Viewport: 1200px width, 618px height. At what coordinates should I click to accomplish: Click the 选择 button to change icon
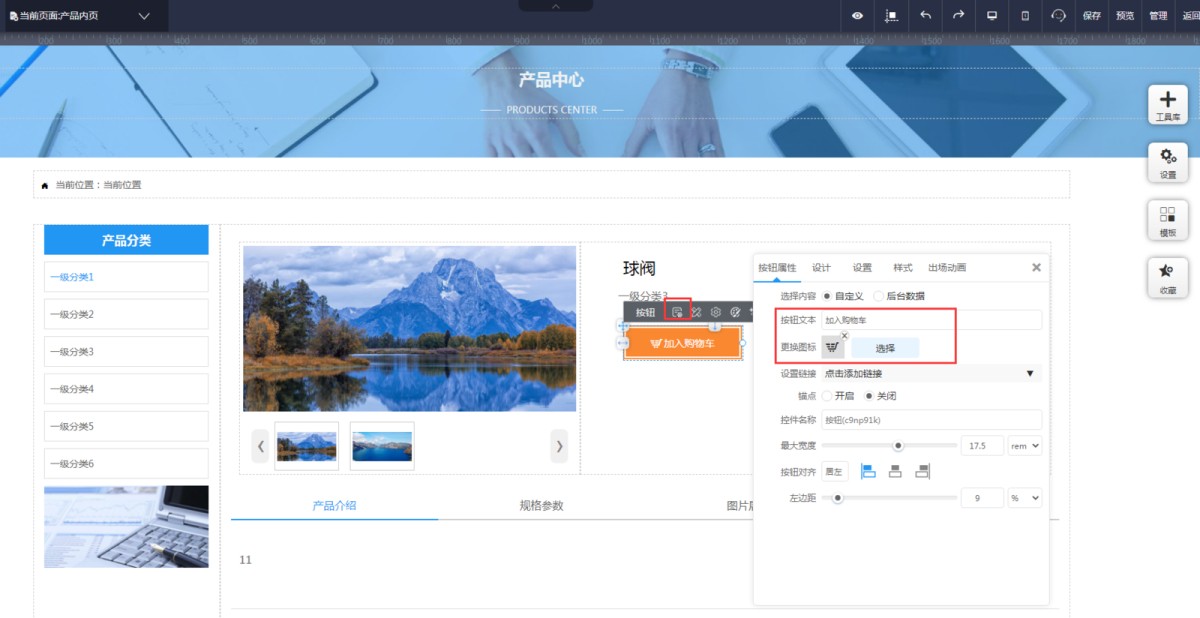click(885, 348)
